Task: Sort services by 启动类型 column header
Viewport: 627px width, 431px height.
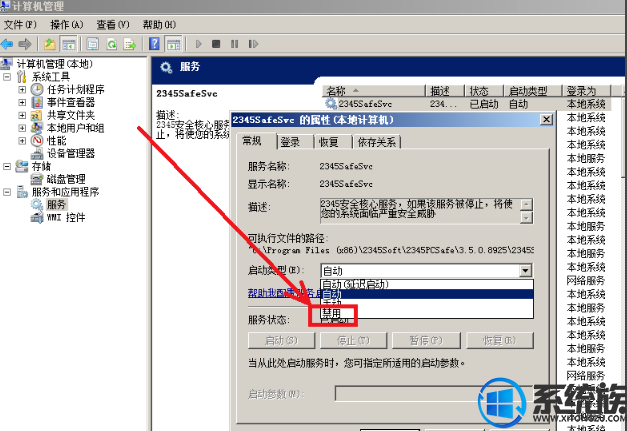Action: 532,91
